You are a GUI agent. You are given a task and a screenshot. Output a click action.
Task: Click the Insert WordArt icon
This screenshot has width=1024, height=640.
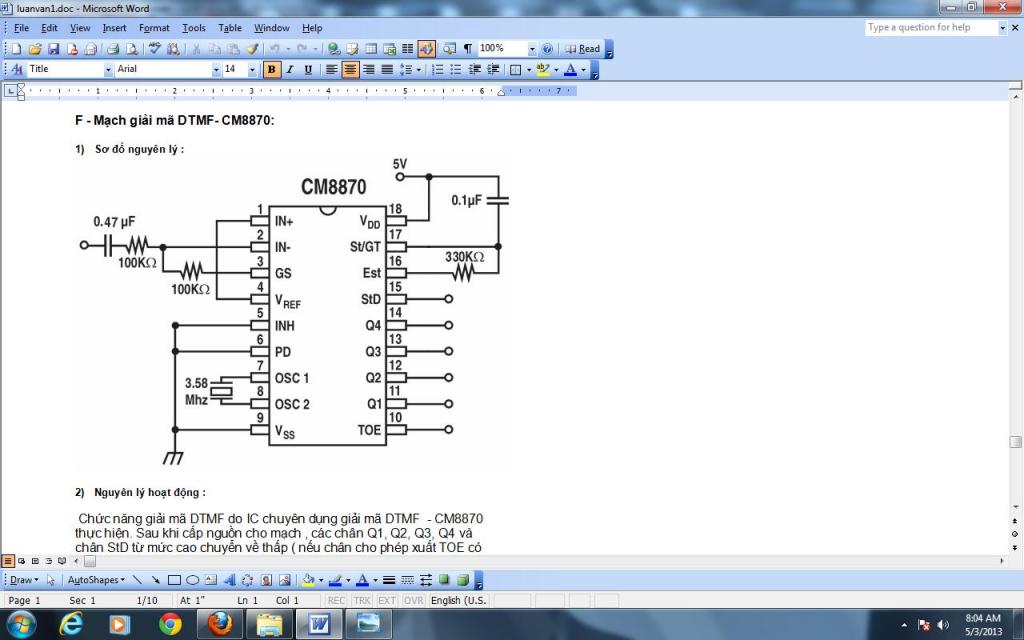click(229, 580)
